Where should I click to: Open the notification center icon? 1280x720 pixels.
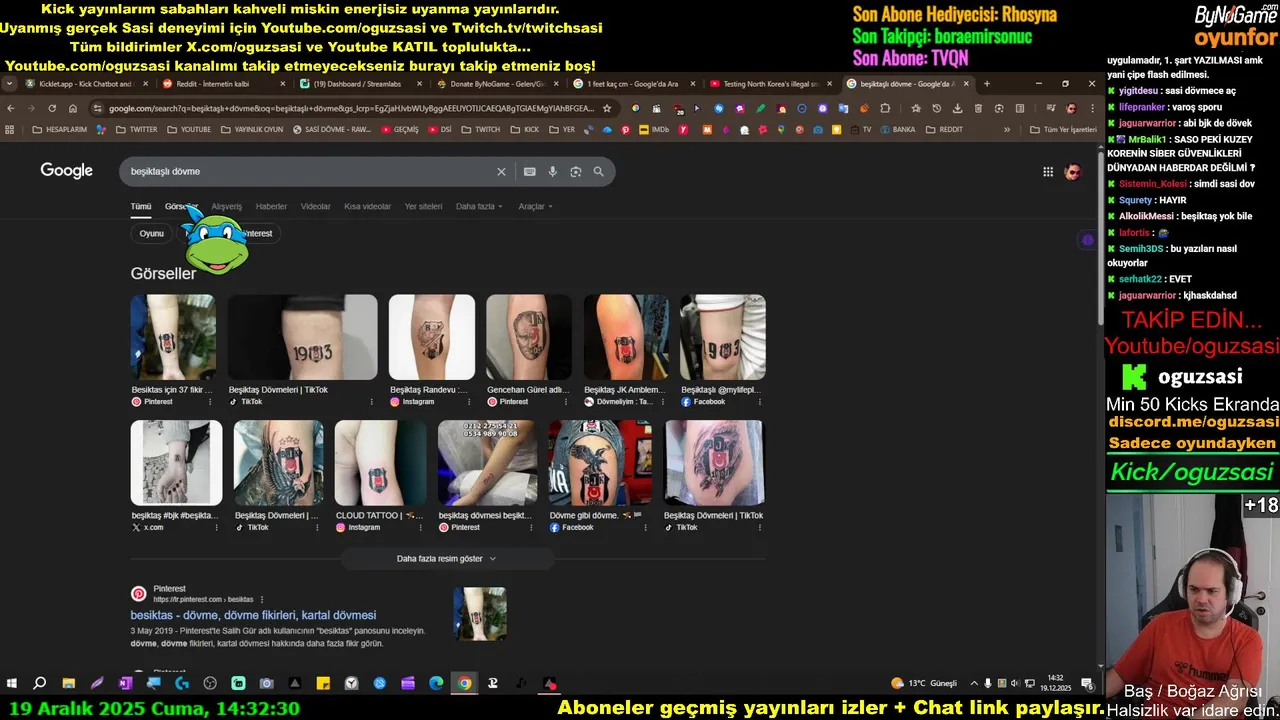tap(1087, 683)
